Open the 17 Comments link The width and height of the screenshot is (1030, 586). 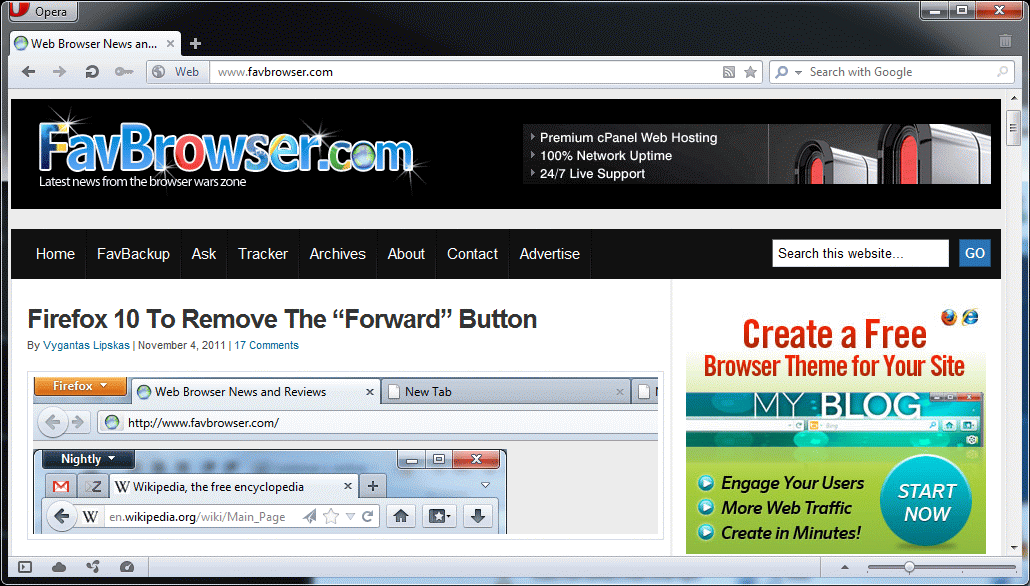[x=266, y=345]
